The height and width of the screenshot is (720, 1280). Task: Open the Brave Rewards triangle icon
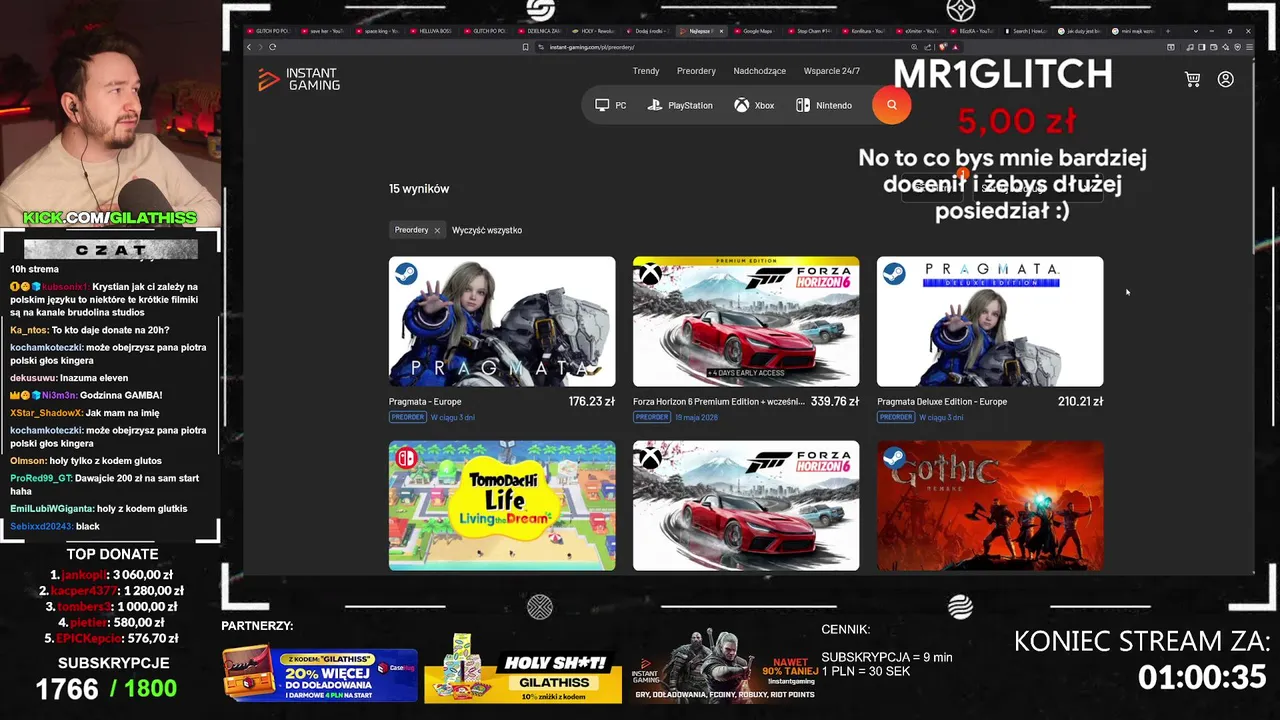tap(956, 47)
